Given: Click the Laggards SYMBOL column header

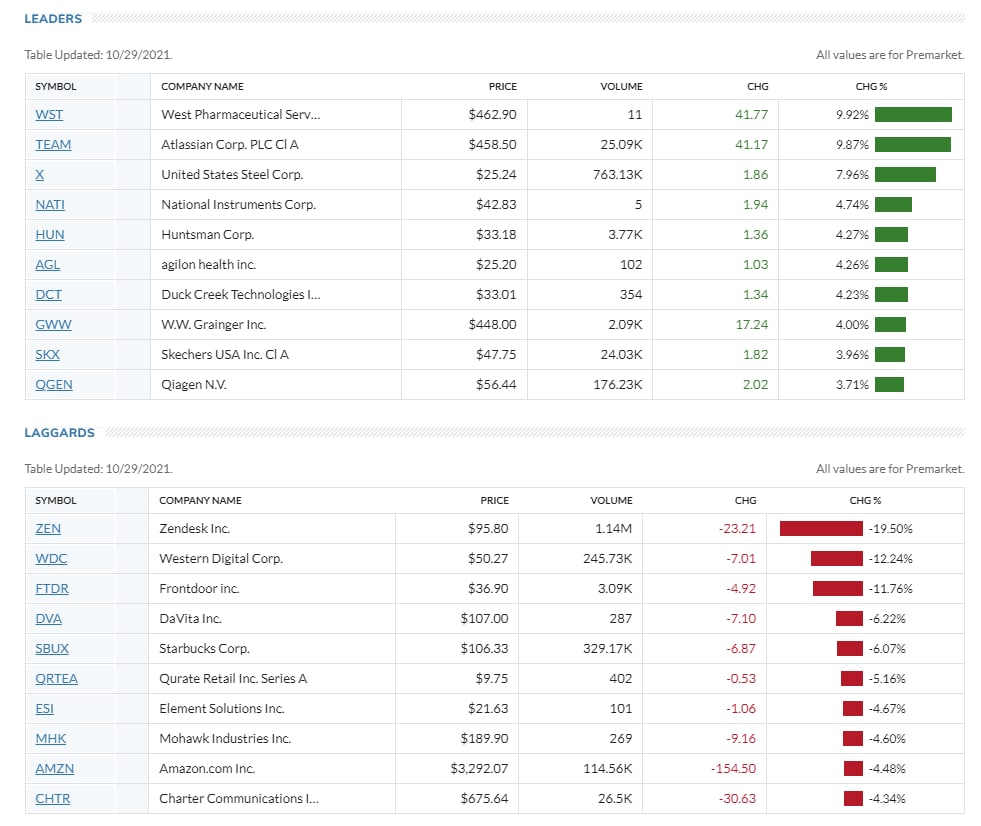Looking at the screenshot, I should point(56,501).
